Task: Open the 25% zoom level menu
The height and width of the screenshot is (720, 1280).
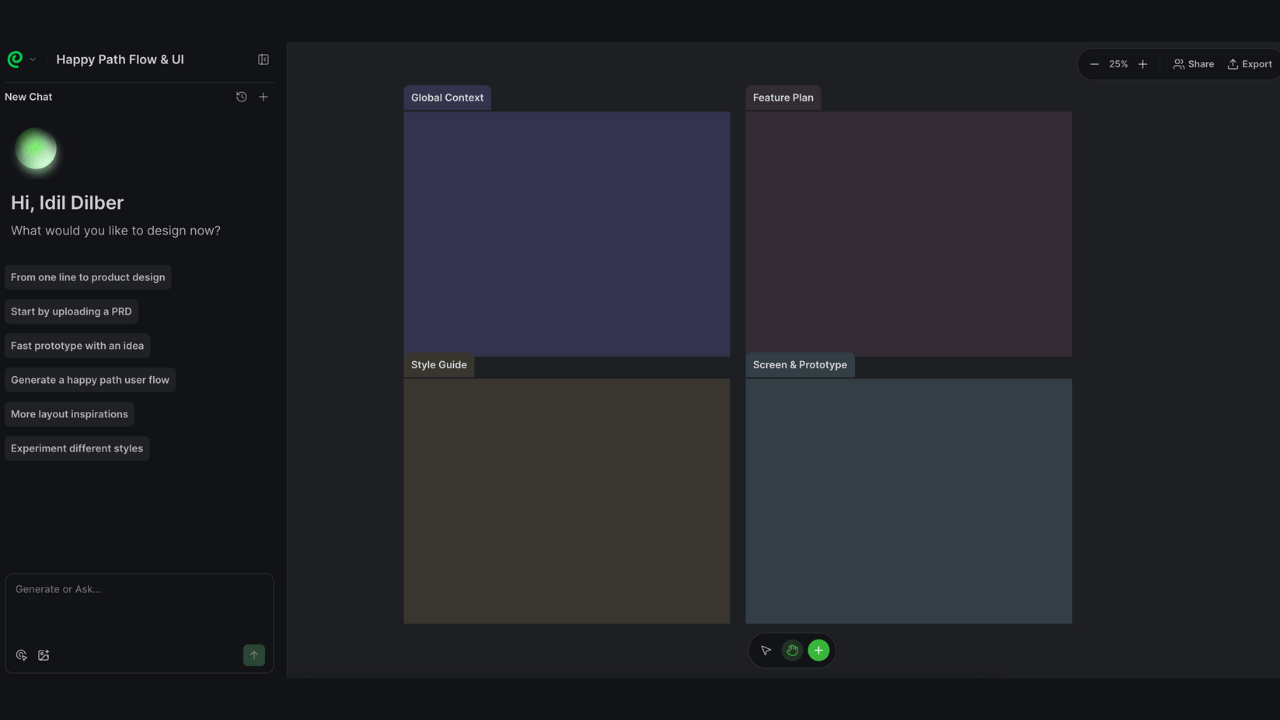Action: 1118,64
